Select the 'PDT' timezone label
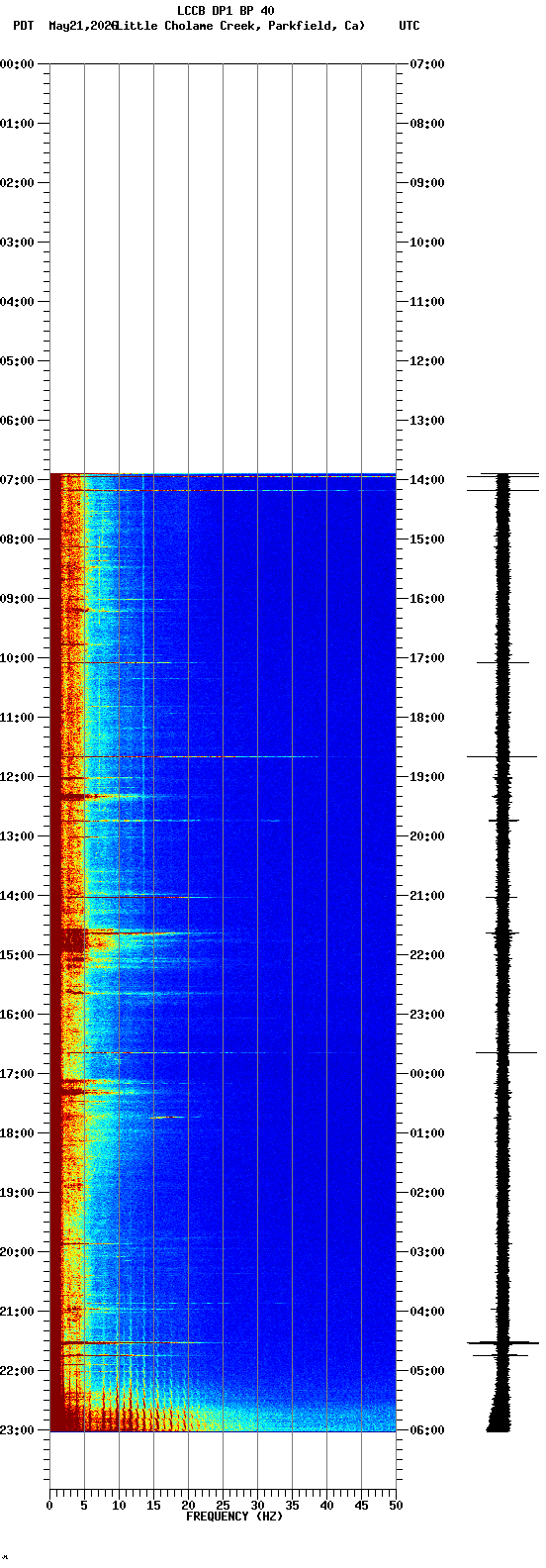Screen dimensions: 546x1568 pyautogui.click(x=23, y=26)
